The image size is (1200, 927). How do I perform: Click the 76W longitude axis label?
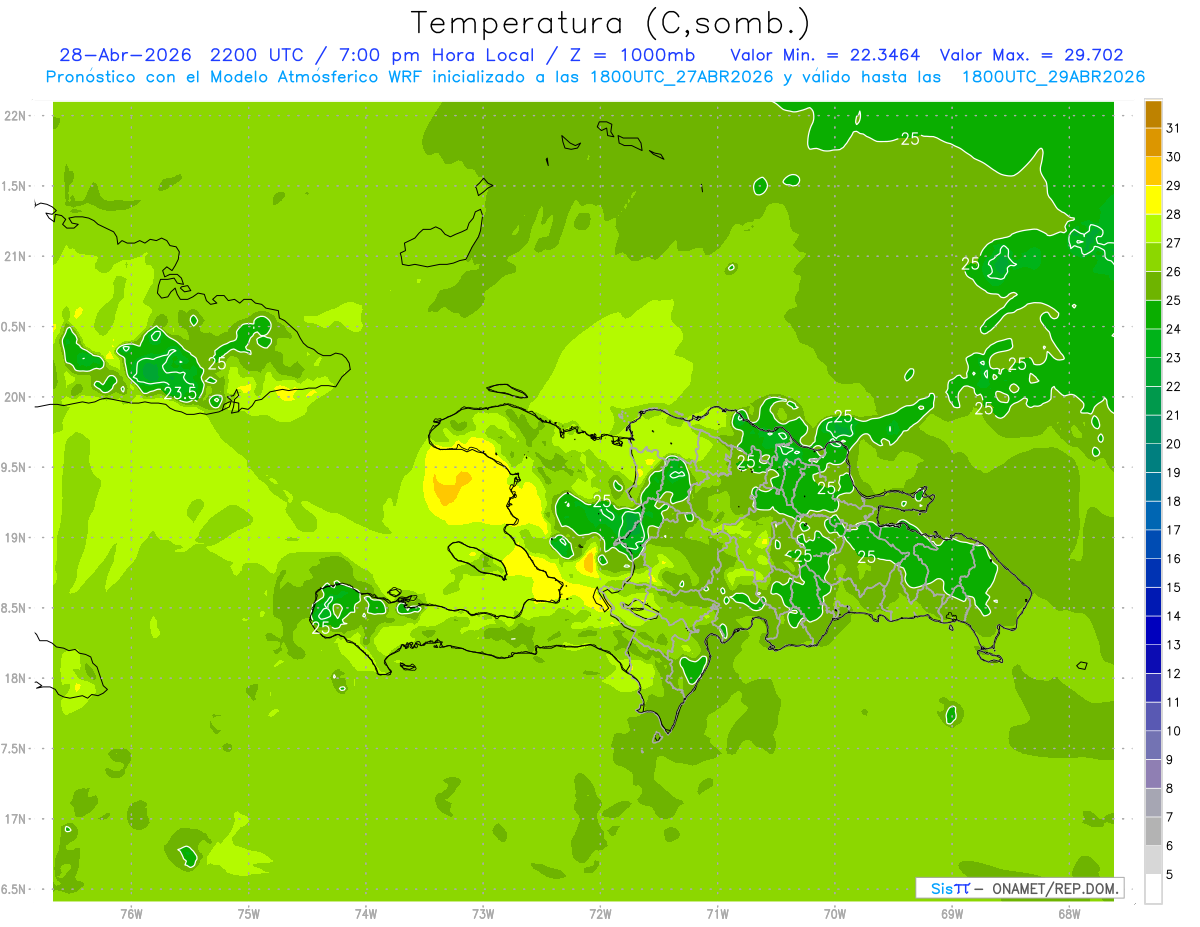coord(131,913)
